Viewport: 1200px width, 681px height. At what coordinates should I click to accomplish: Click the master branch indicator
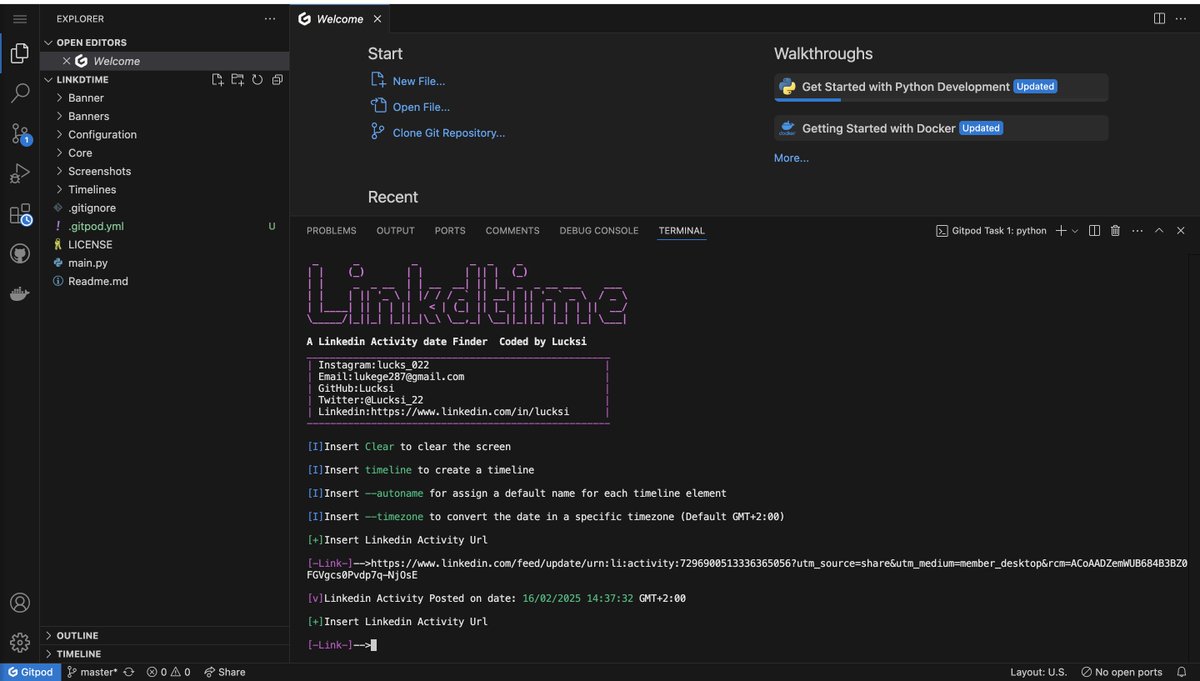click(91, 672)
